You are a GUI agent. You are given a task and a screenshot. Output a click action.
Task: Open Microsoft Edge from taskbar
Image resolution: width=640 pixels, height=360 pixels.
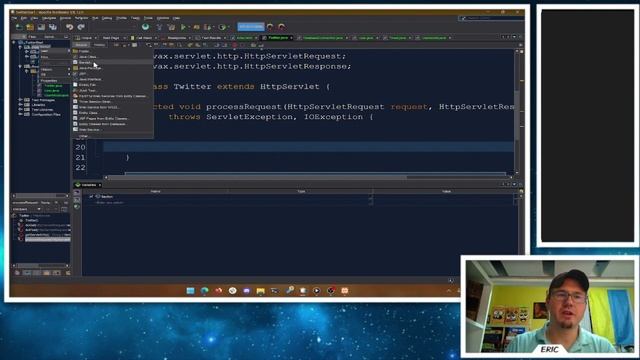[204, 291]
